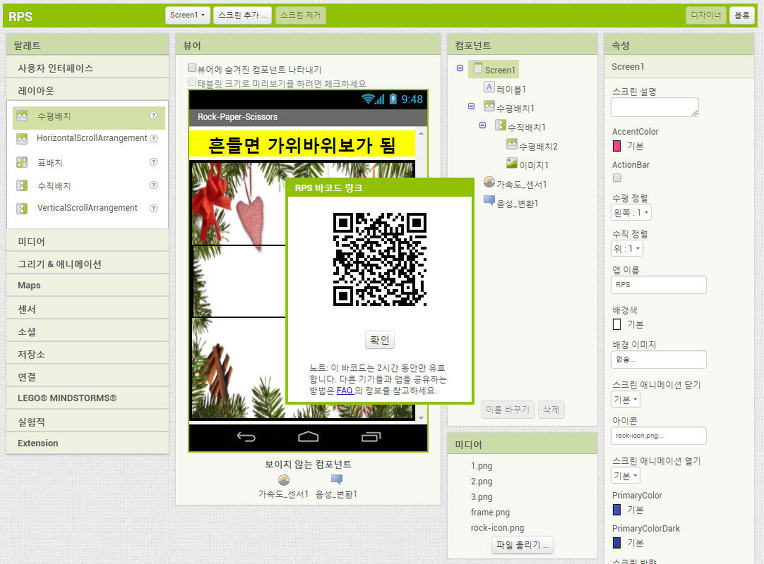Select the 수평배치 layout icon in palette
The image size is (764, 564).
[x=22, y=116]
